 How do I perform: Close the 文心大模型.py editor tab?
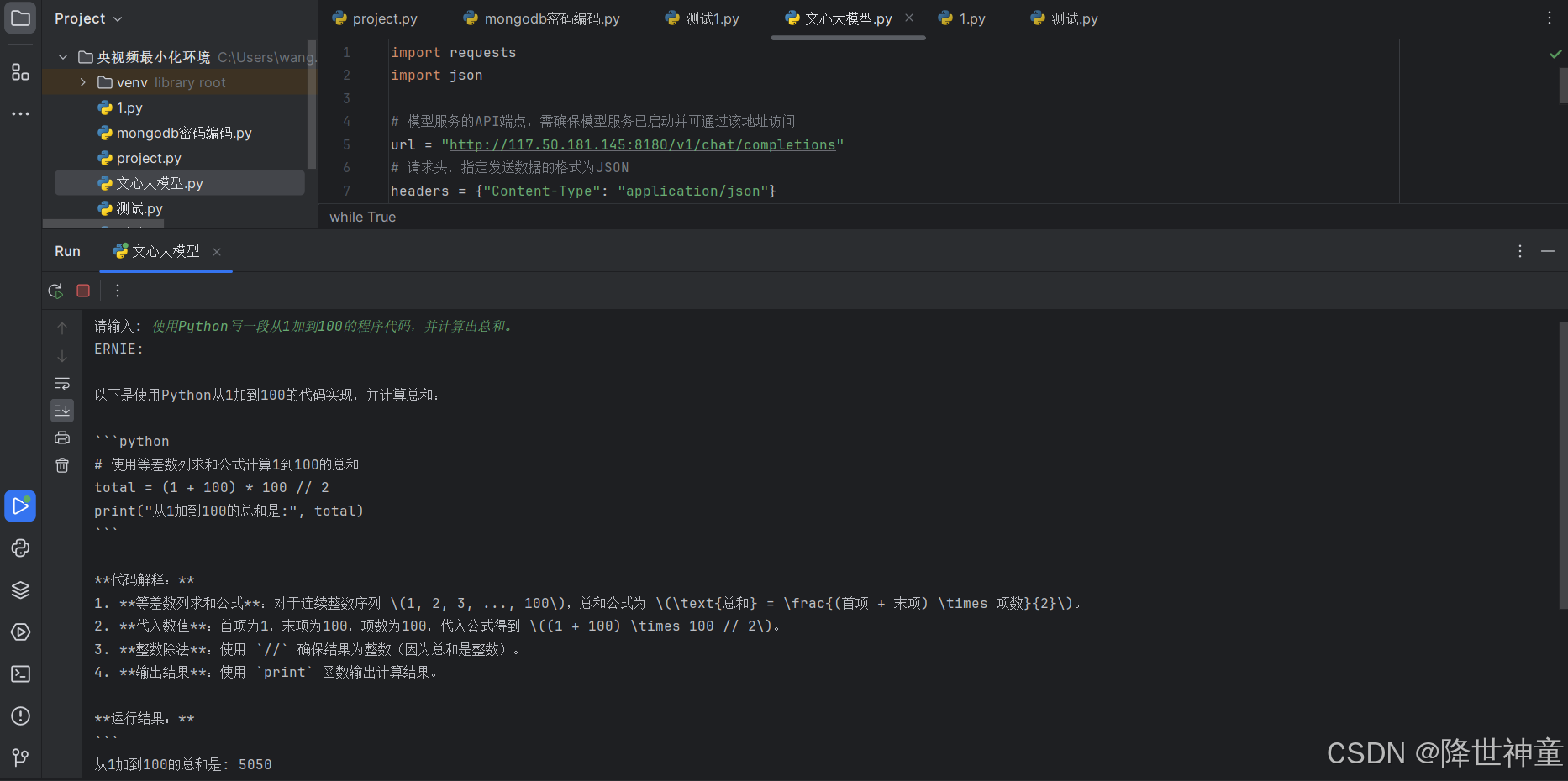(x=909, y=18)
